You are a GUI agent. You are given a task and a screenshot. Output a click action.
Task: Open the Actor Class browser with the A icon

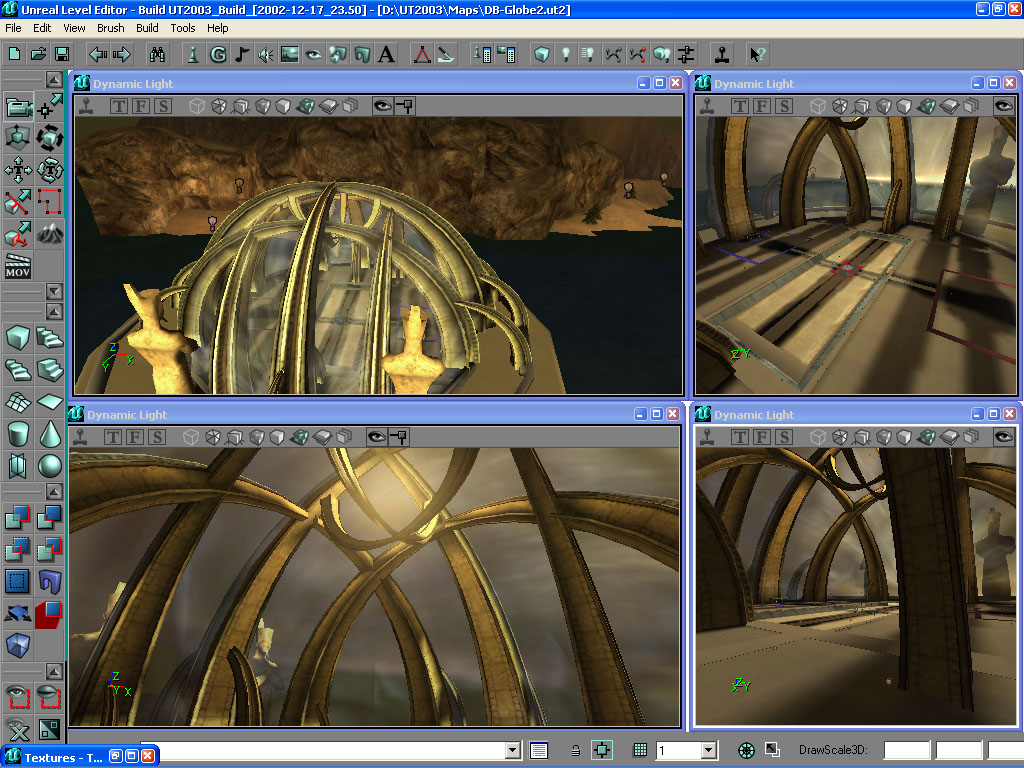tap(386, 53)
